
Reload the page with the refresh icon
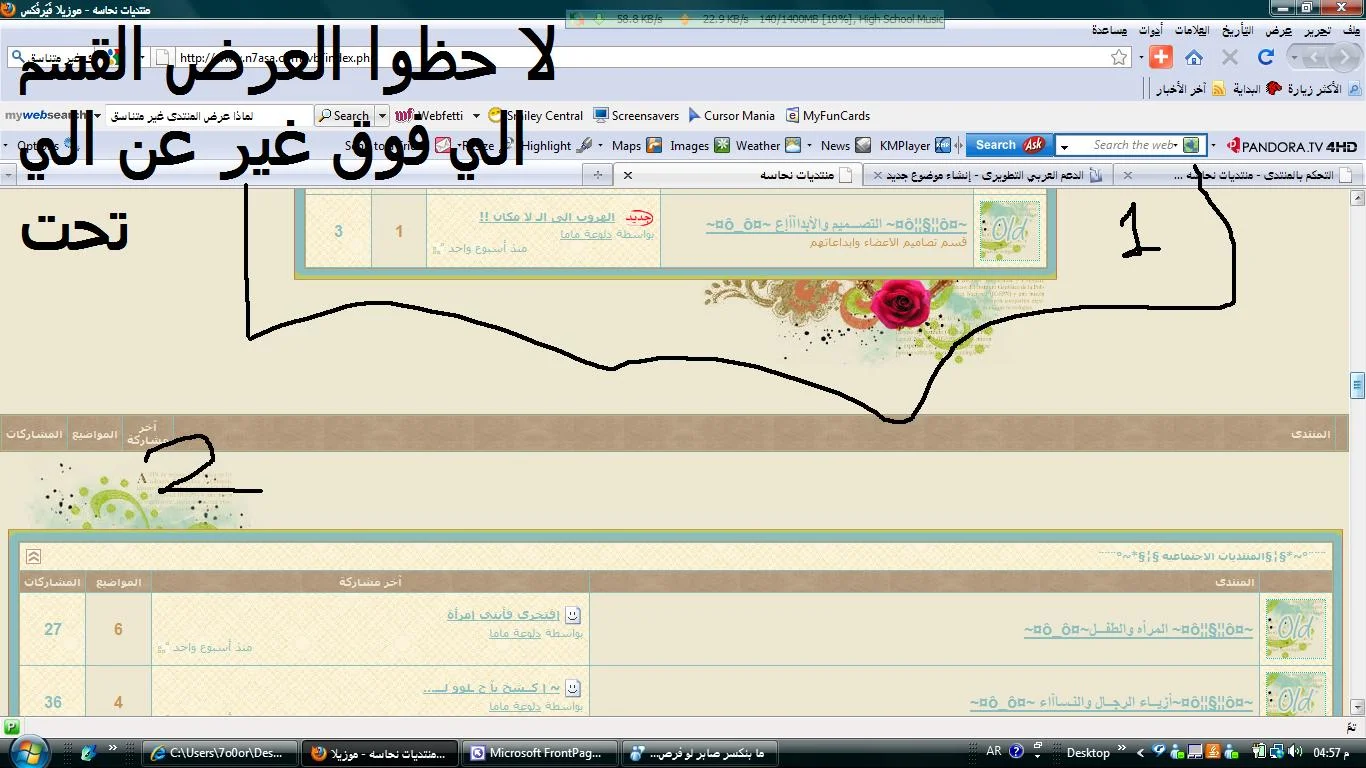pyautogui.click(x=1265, y=57)
